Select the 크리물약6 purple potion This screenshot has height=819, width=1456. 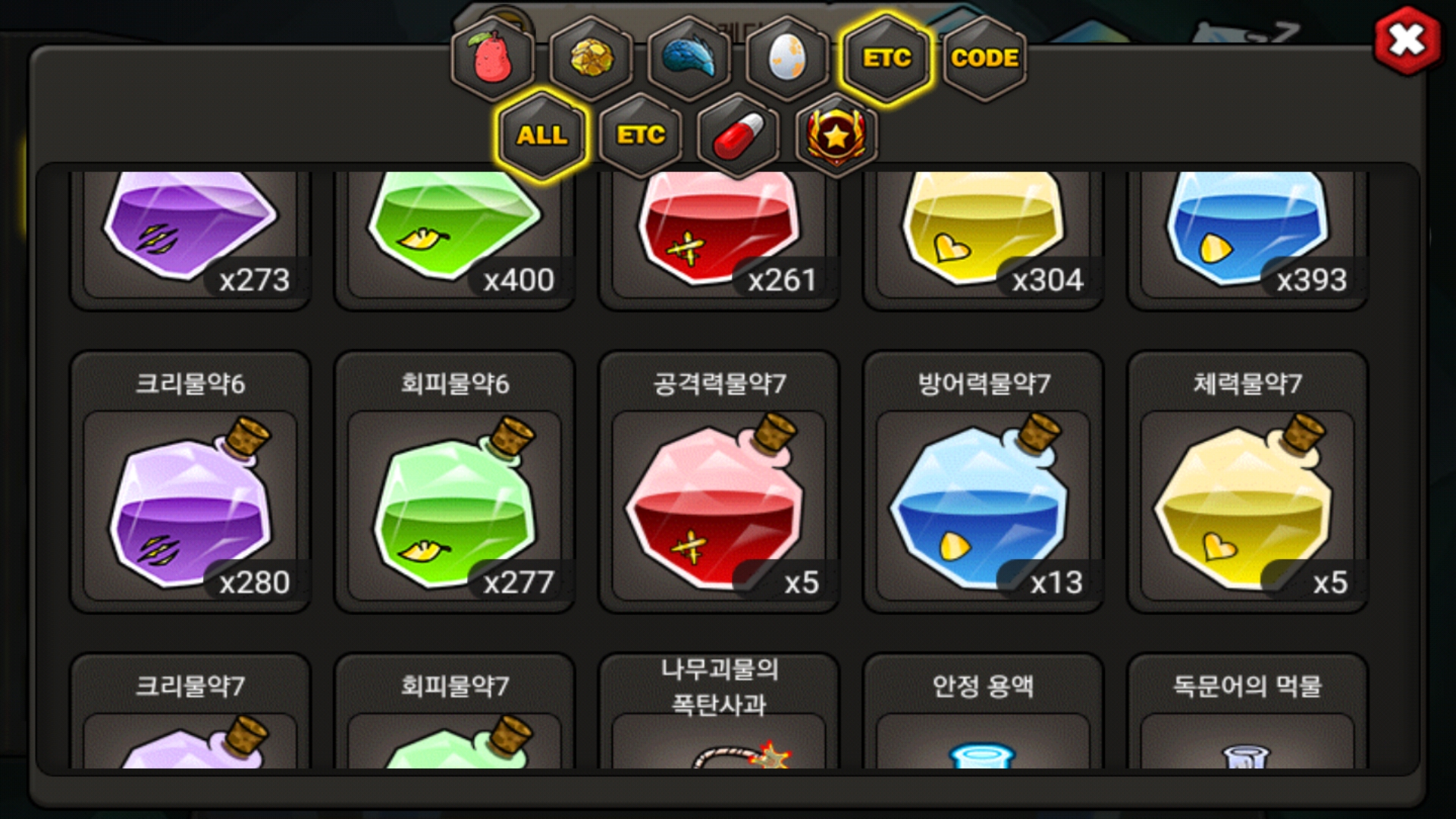click(190, 482)
